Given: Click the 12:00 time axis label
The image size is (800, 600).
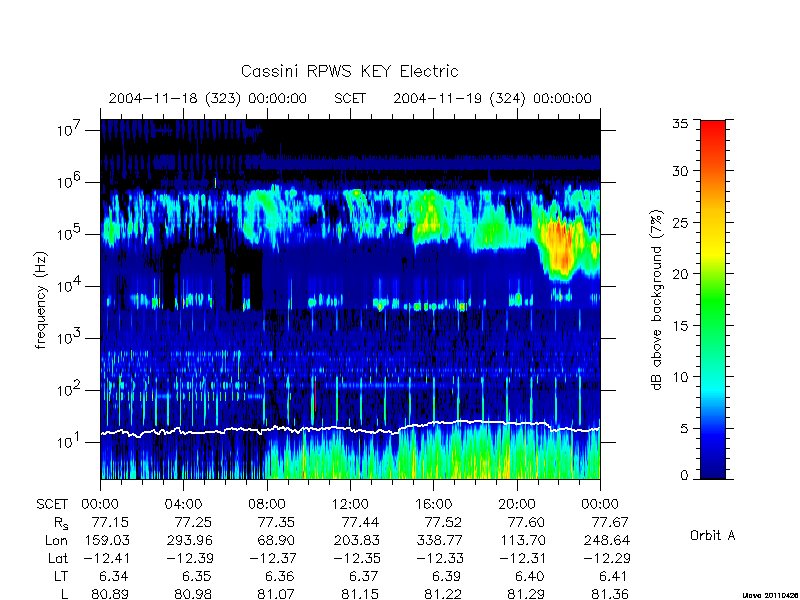Looking at the screenshot, I should click(x=350, y=504).
